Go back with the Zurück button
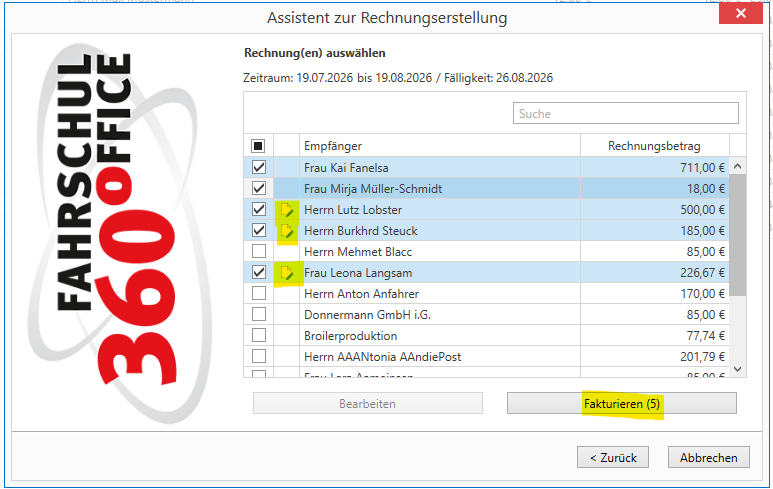Image resolution: width=773 pixels, height=489 pixels. point(613,457)
